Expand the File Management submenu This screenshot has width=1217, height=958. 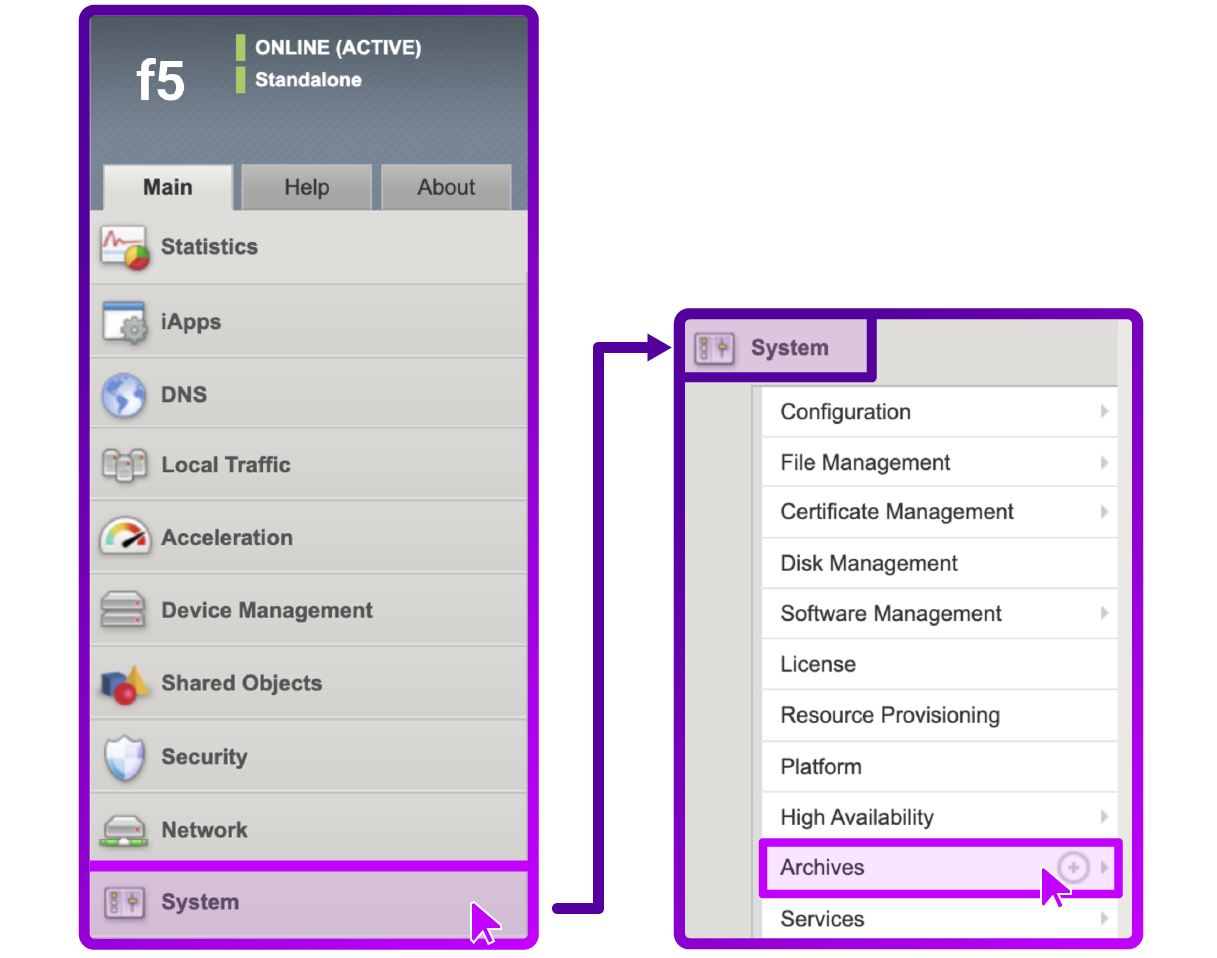click(1104, 462)
